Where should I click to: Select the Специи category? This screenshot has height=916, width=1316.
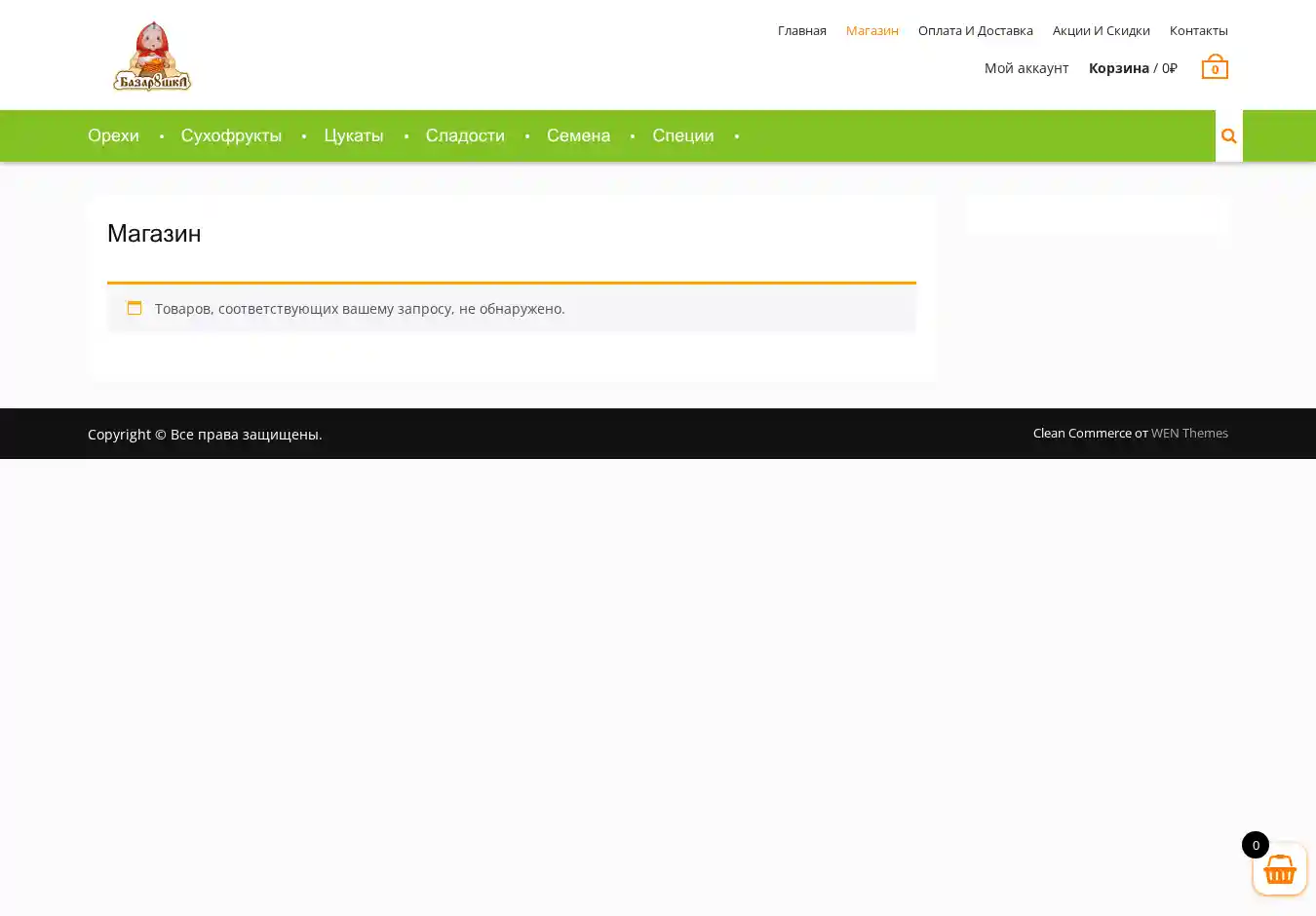coord(682,135)
